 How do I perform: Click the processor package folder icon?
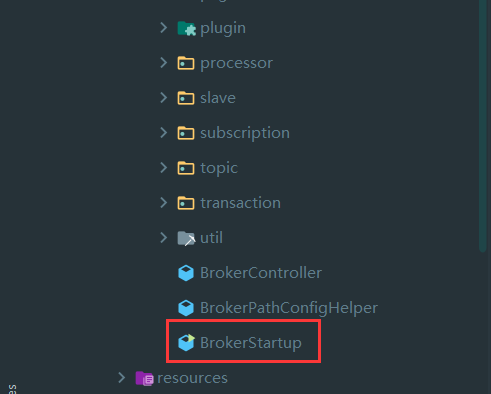(186, 63)
